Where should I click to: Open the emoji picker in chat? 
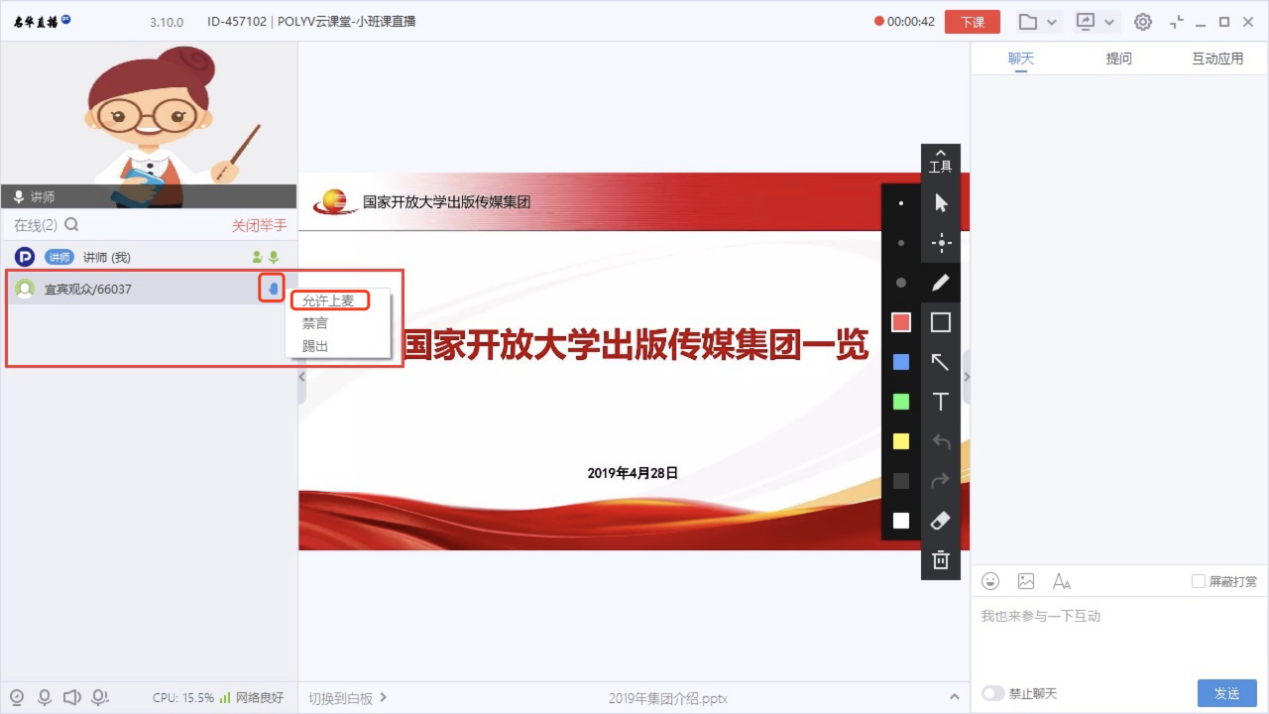990,581
